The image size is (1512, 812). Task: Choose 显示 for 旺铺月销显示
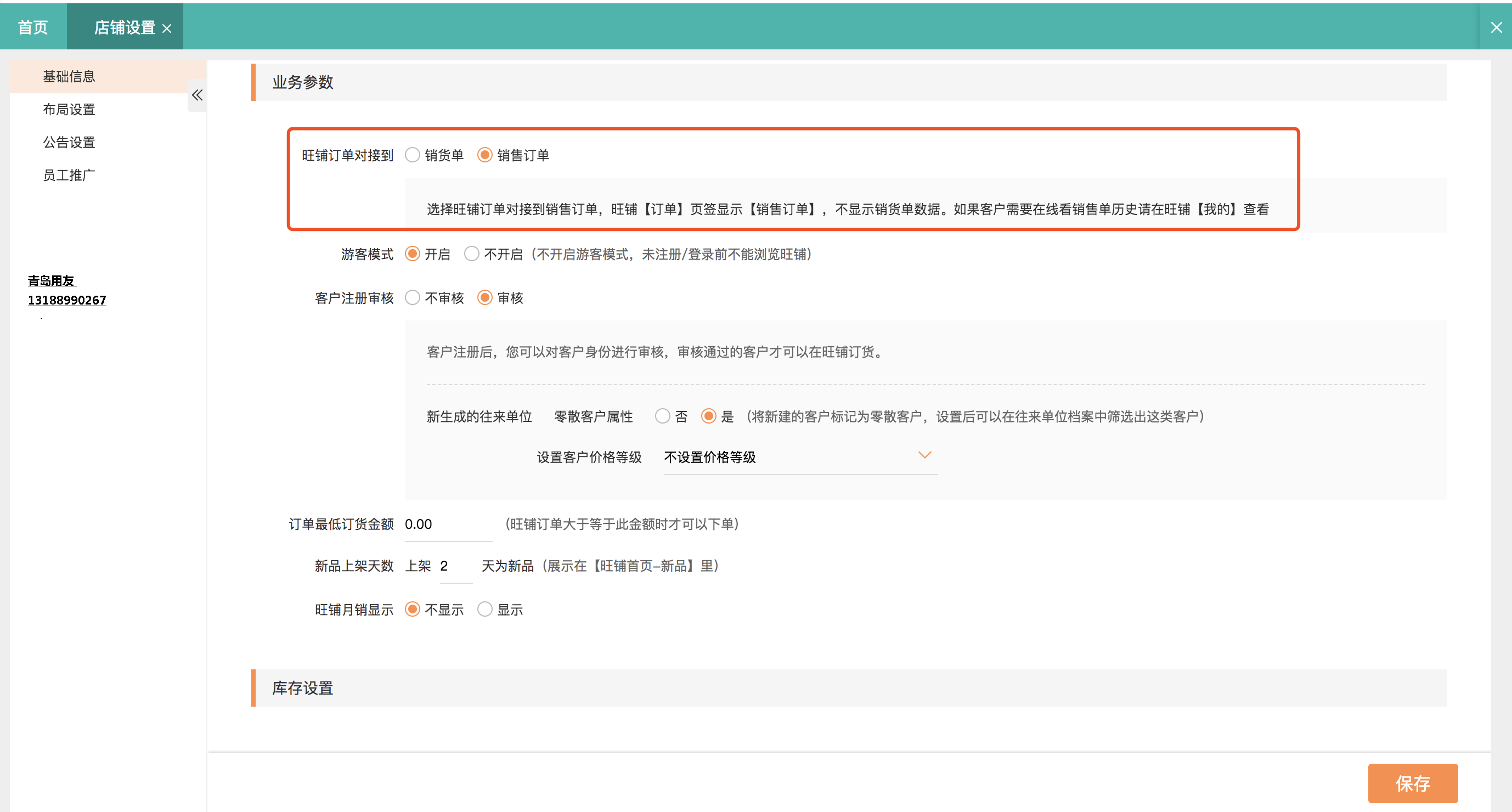tap(485, 610)
